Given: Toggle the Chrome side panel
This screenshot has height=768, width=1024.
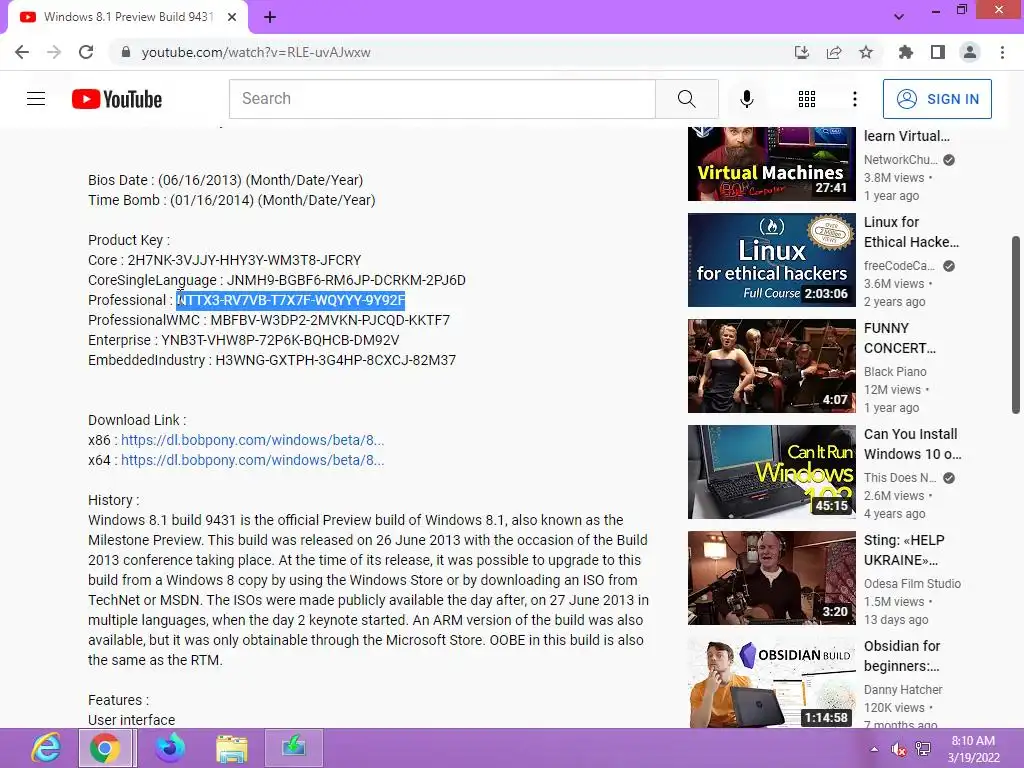Looking at the screenshot, I should coord(938,52).
